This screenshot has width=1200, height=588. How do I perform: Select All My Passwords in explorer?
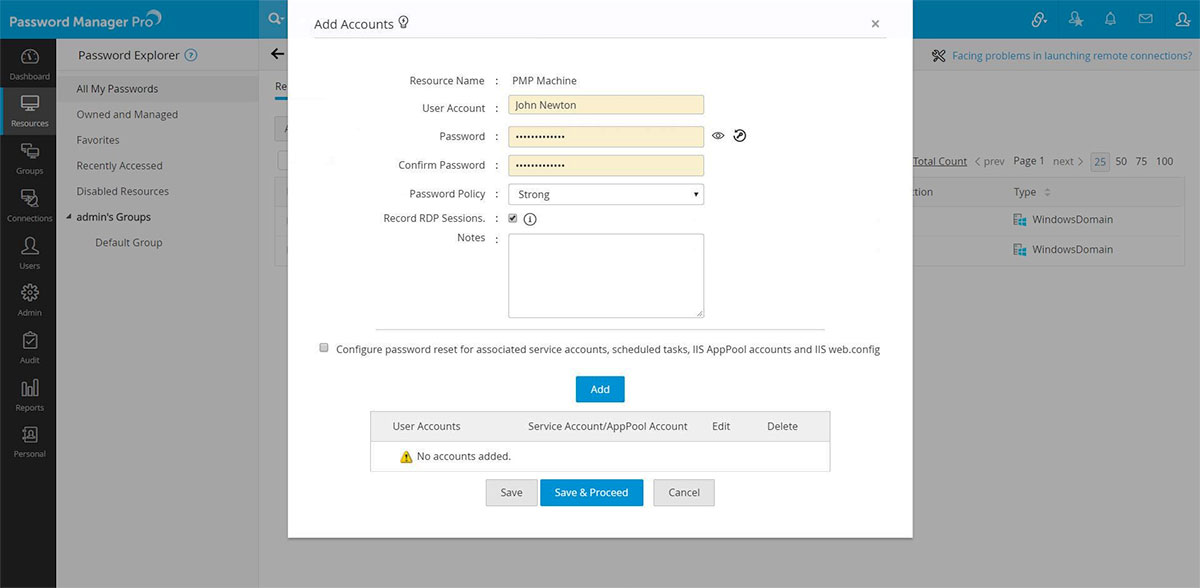(117, 89)
